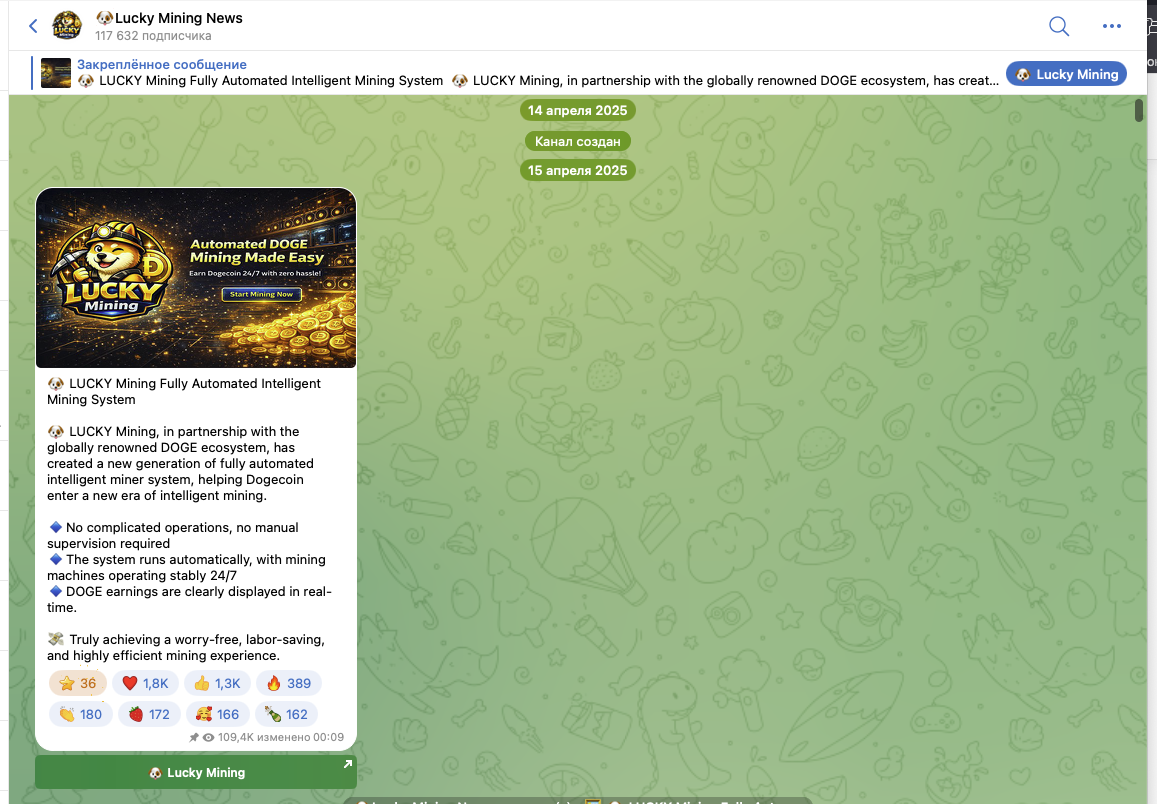Screen dimensions: 1157x804
Task: Click the 15 апреля 2025 date badge
Action: point(577,170)
